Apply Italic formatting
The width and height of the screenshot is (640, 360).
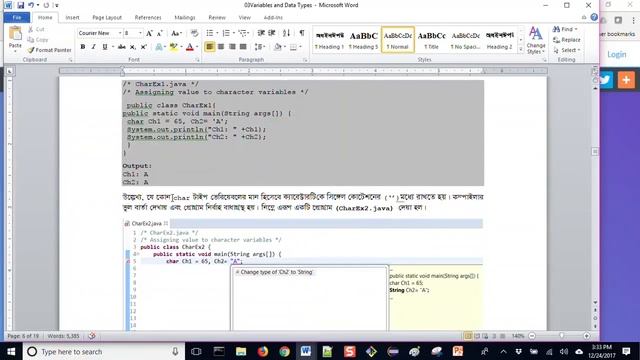pyautogui.click(x=93, y=47)
